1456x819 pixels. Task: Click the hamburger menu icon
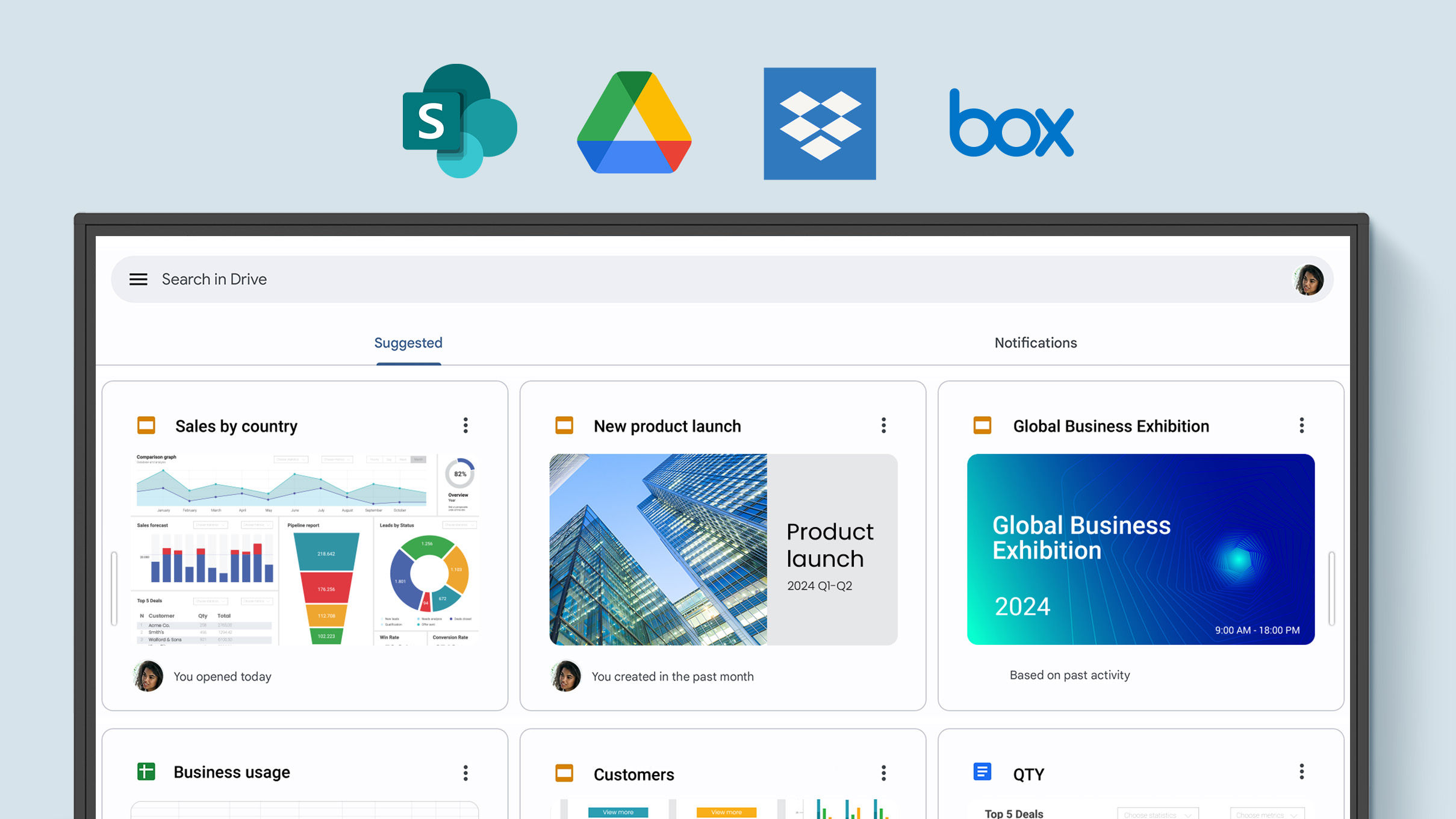138,279
